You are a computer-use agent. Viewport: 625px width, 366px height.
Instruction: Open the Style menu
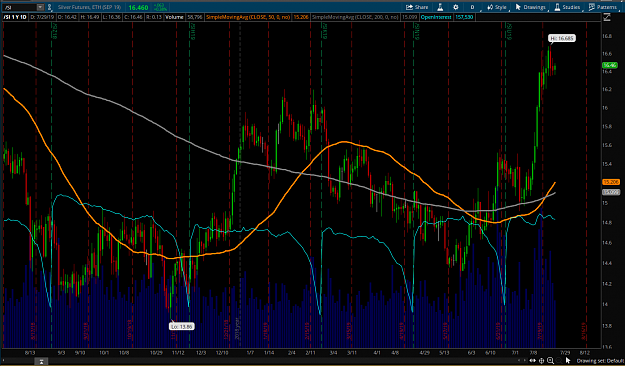pyautogui.click(x=497, y=7)
